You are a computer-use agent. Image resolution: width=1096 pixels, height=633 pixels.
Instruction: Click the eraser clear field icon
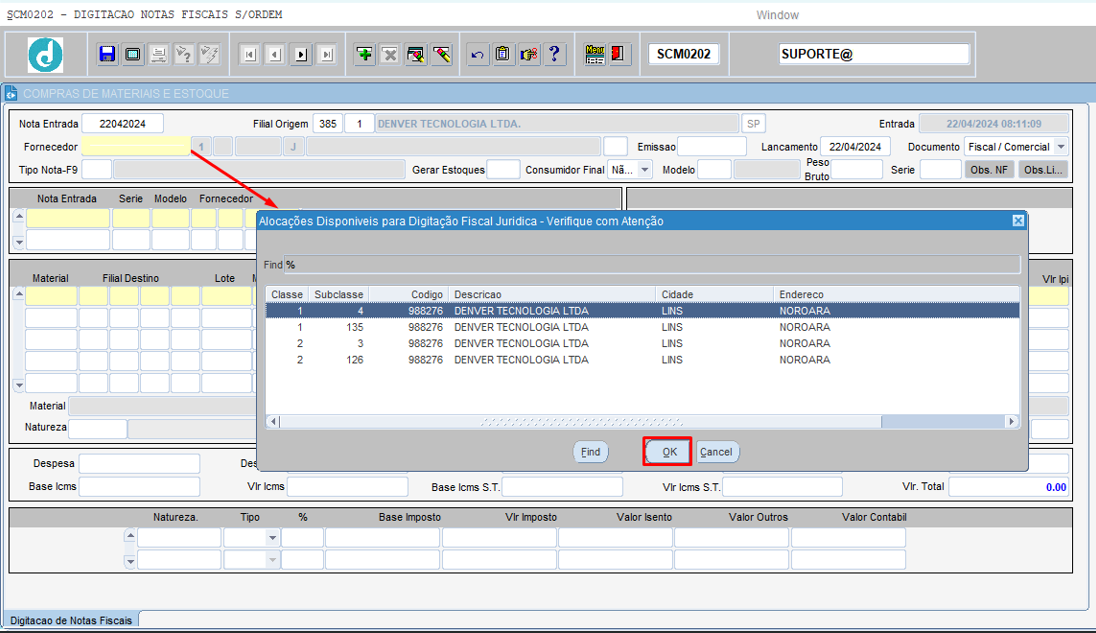[442, 54]
